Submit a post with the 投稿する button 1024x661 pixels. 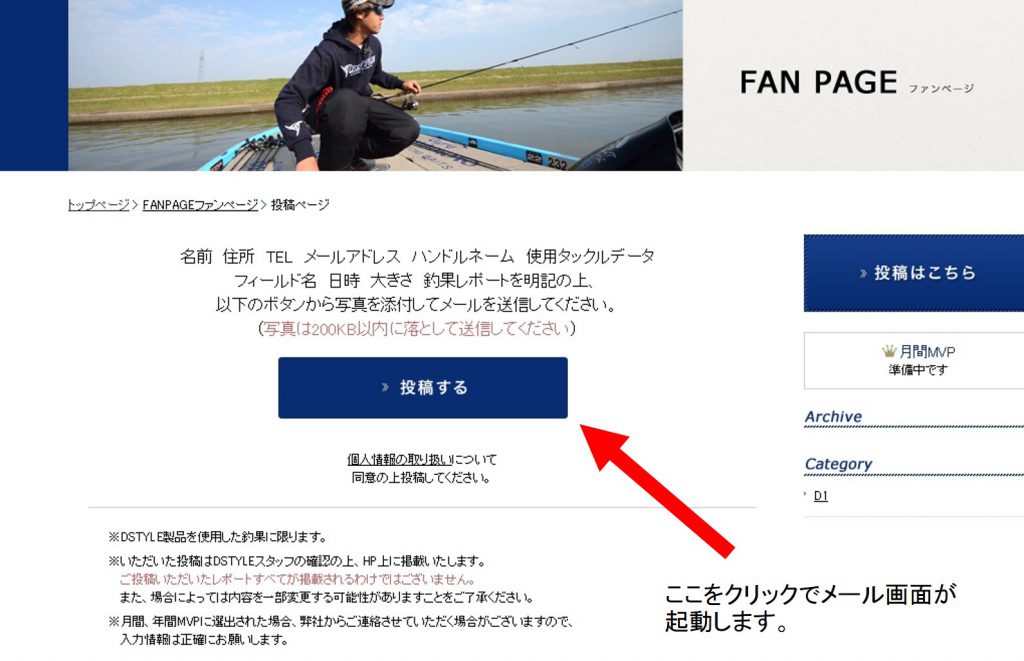(423, 387)
